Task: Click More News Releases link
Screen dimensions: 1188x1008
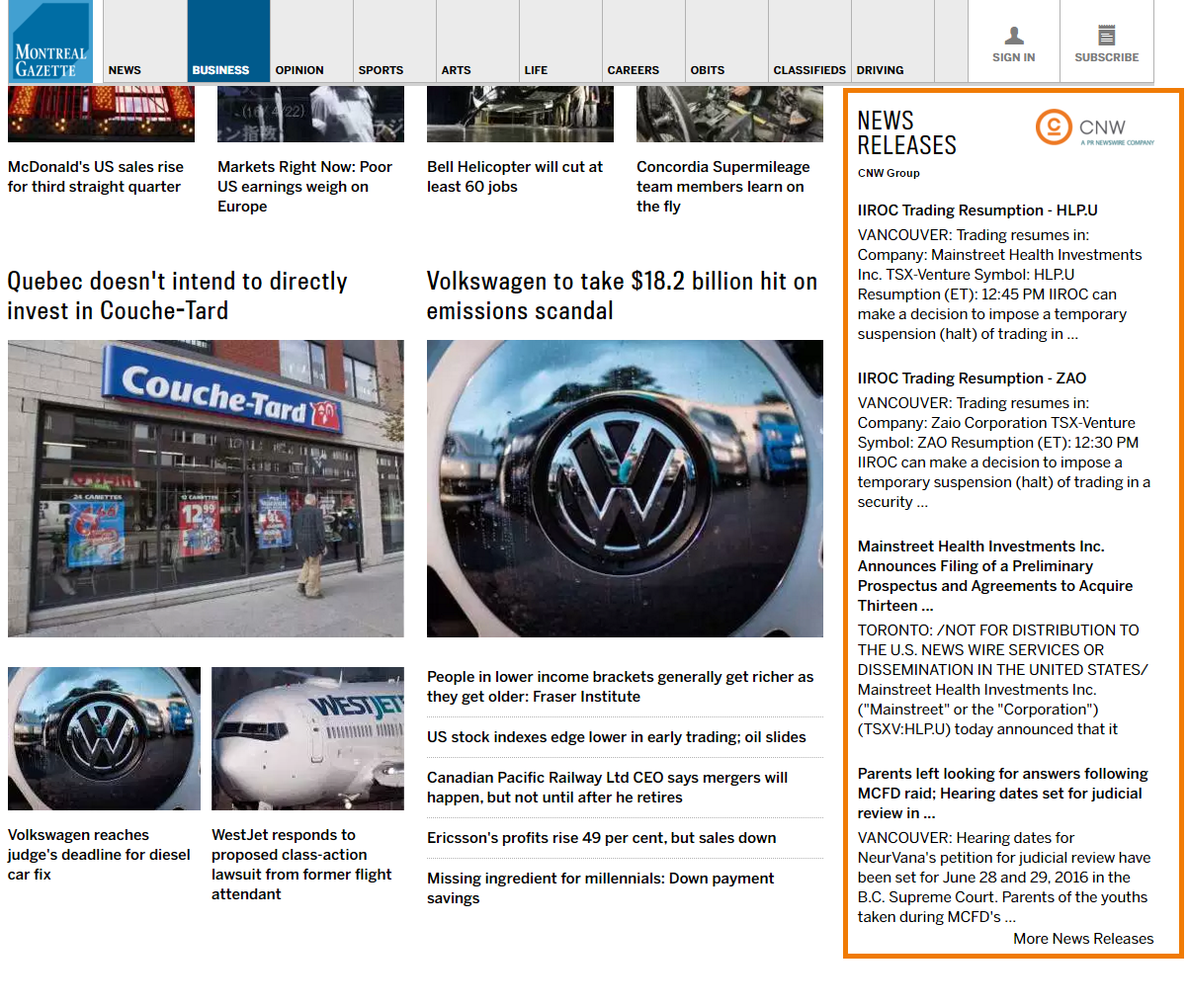Action: click(1083, 939)
